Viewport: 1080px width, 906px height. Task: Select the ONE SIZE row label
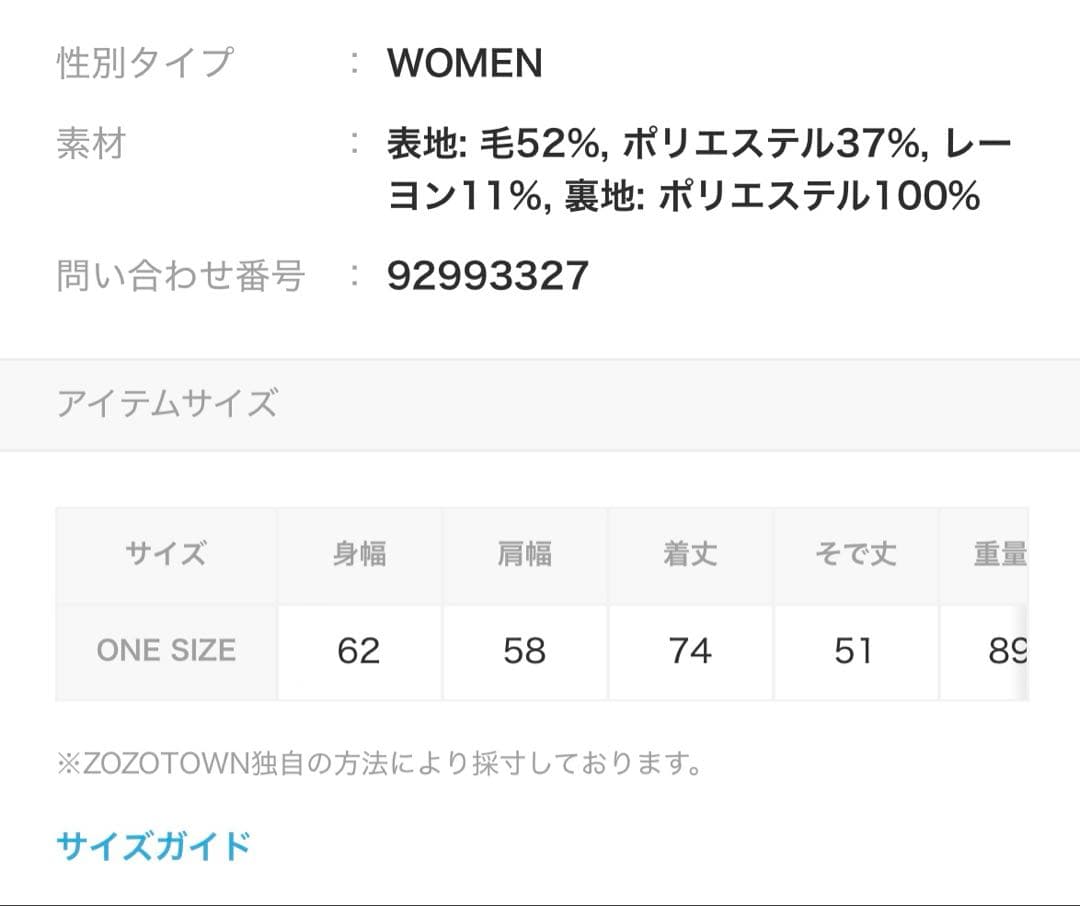[166, 651]
